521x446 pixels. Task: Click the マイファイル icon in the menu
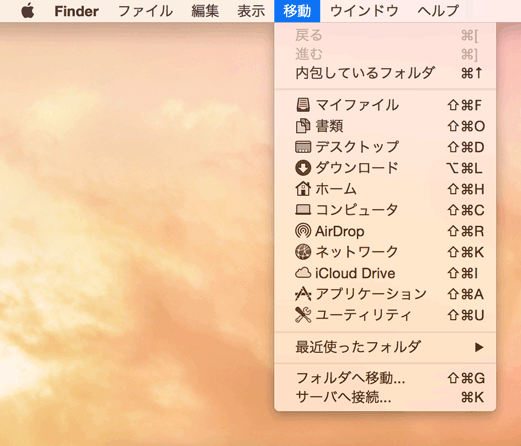(x=303, y=105)
